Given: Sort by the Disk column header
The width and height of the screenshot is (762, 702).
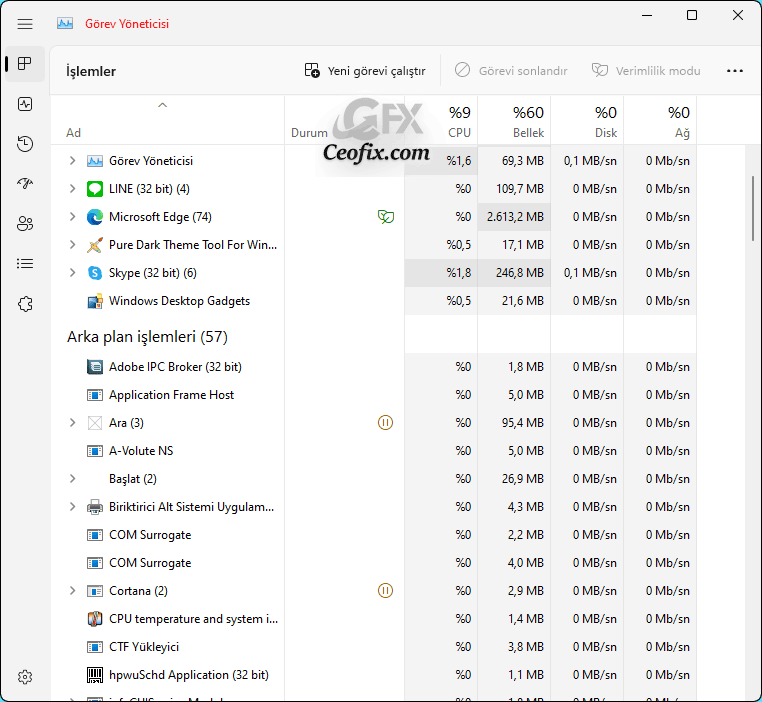Looking at the screenshot, I should tap(587, 120).
